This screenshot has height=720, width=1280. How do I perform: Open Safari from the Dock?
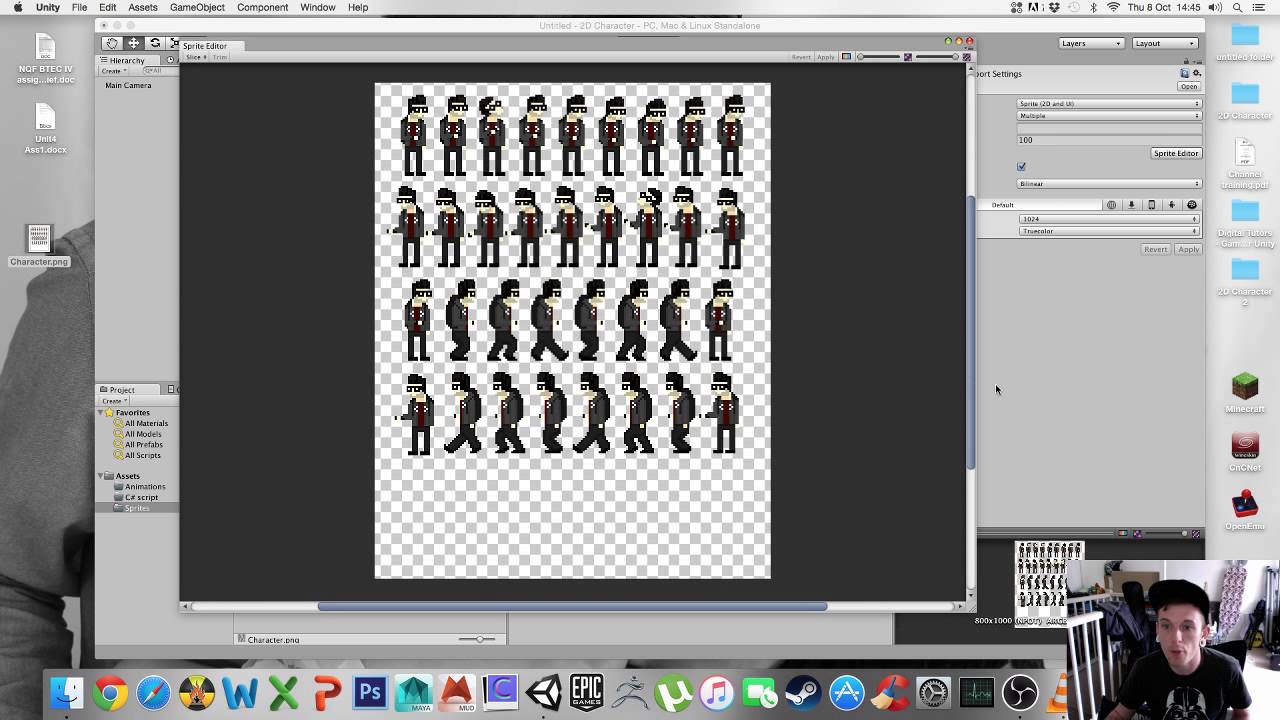(153, 692)
